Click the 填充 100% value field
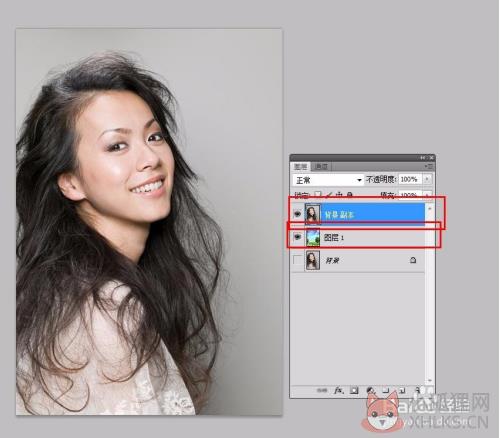500x438 pixels. pyautogui.click(x=411, y=194)
